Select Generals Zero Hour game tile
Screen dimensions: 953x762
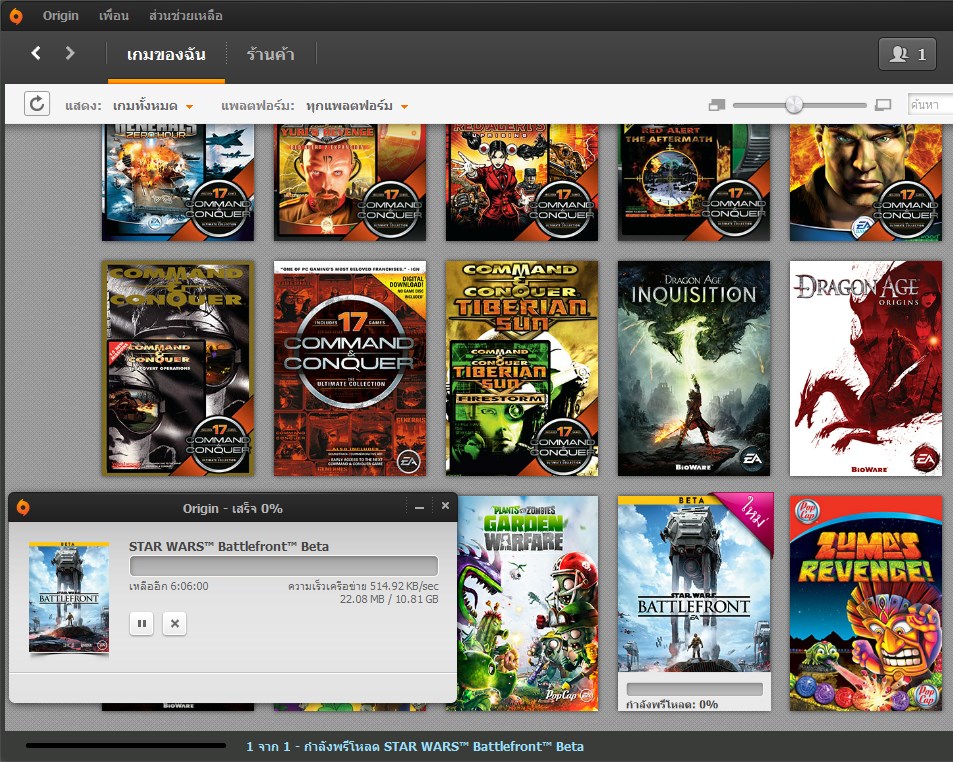(x=178, y=182)
